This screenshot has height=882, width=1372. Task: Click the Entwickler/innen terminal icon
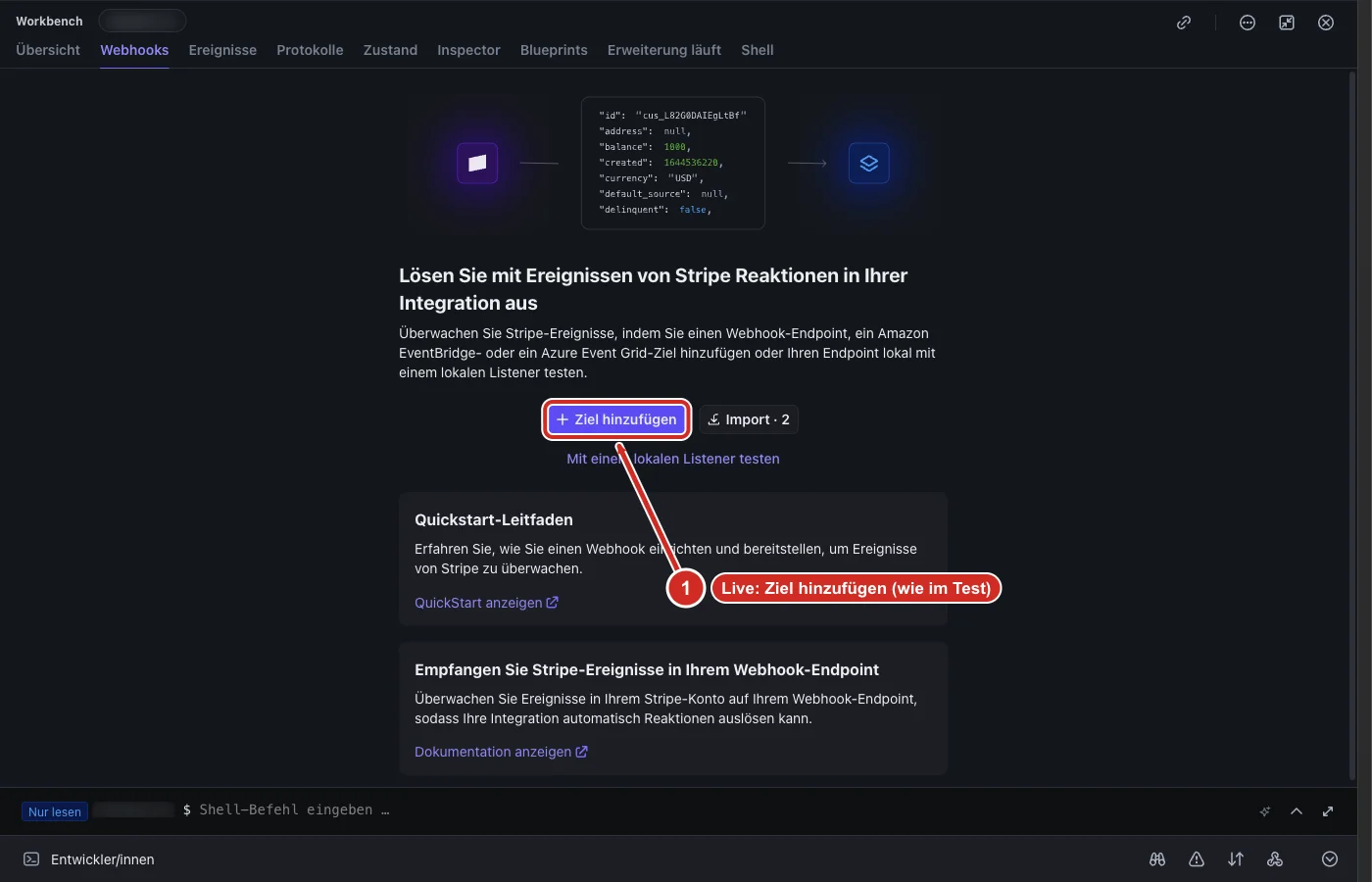pos(31,859)
